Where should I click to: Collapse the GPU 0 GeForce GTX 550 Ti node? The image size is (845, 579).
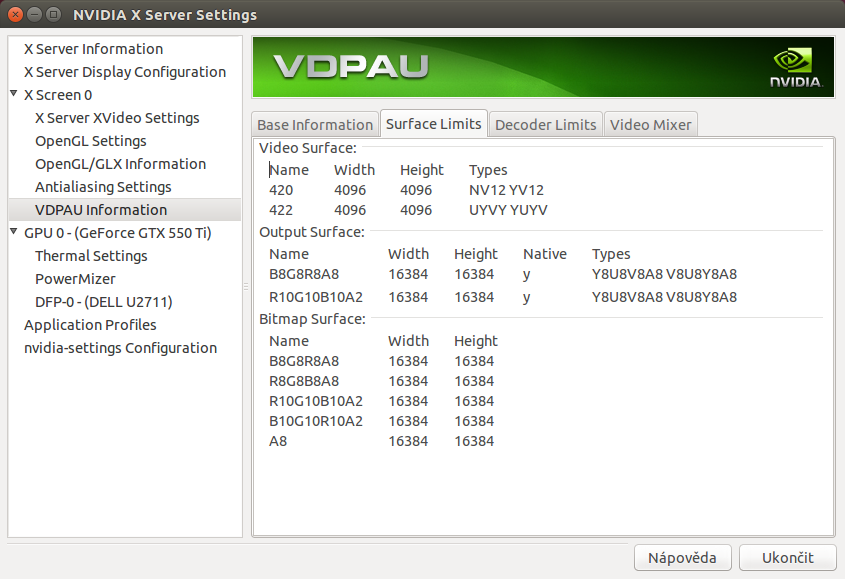coord(14,231)
